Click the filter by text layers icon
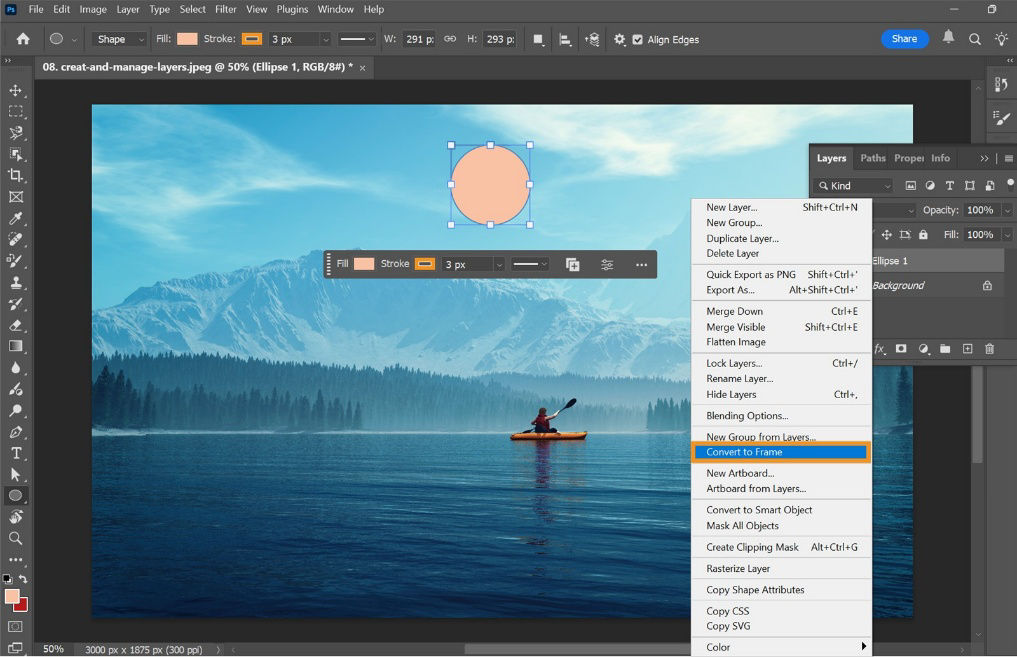The image size is (1017, 657). pyautogui.click(x=950, y=185)
